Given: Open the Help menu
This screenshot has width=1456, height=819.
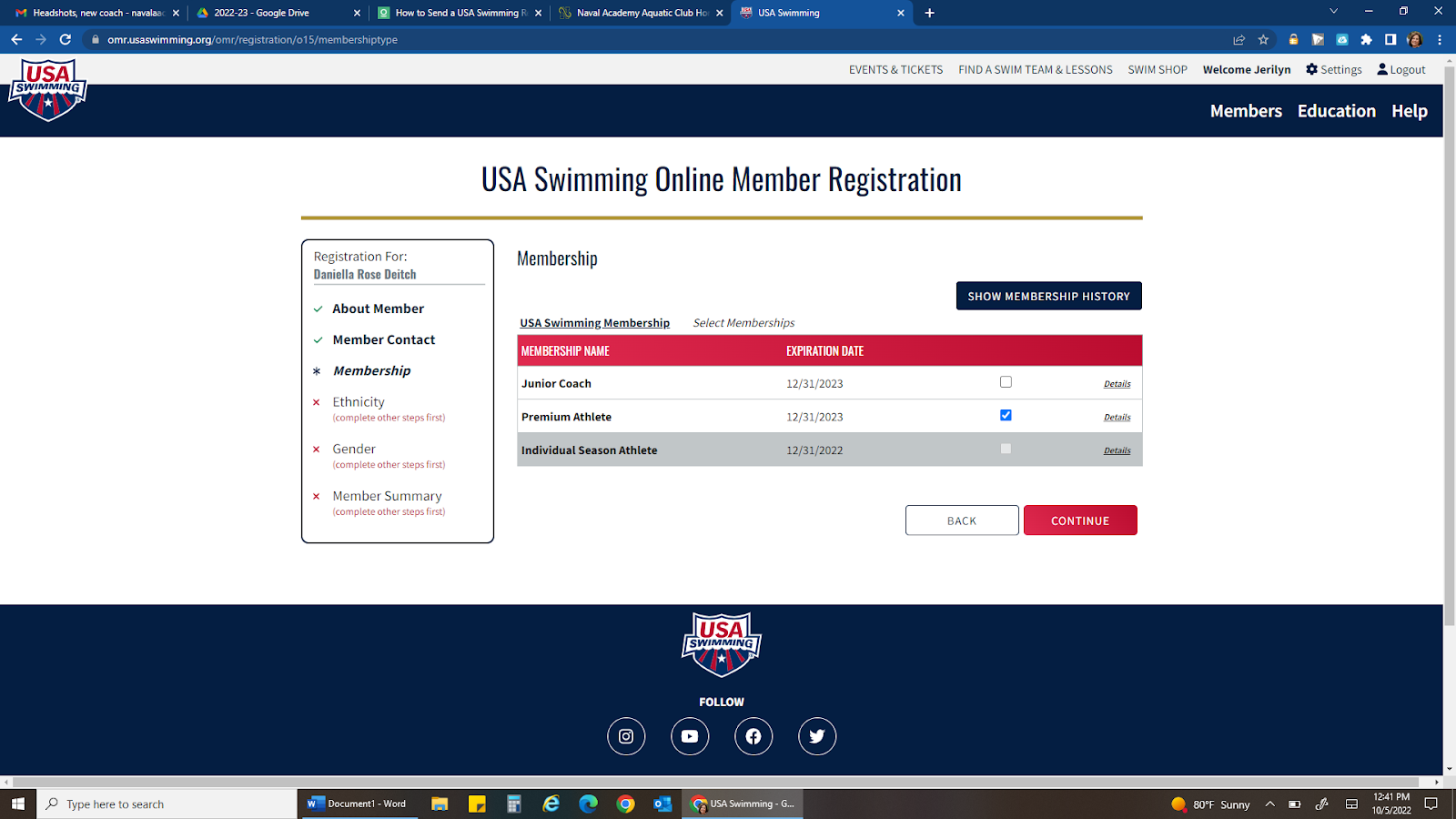Looking at the screenshot, I should pos(1410,111).
